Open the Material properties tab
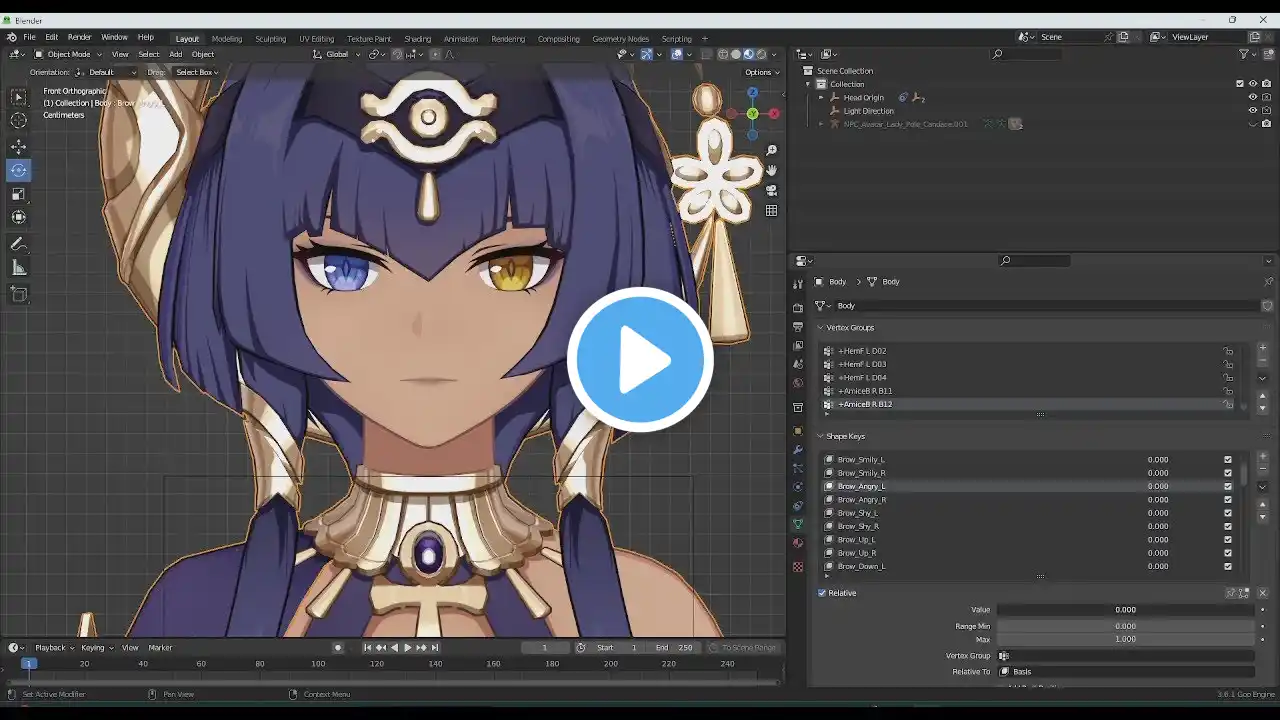The width and height of the screenshot is (1280, 720). click(x=798, y=543)
